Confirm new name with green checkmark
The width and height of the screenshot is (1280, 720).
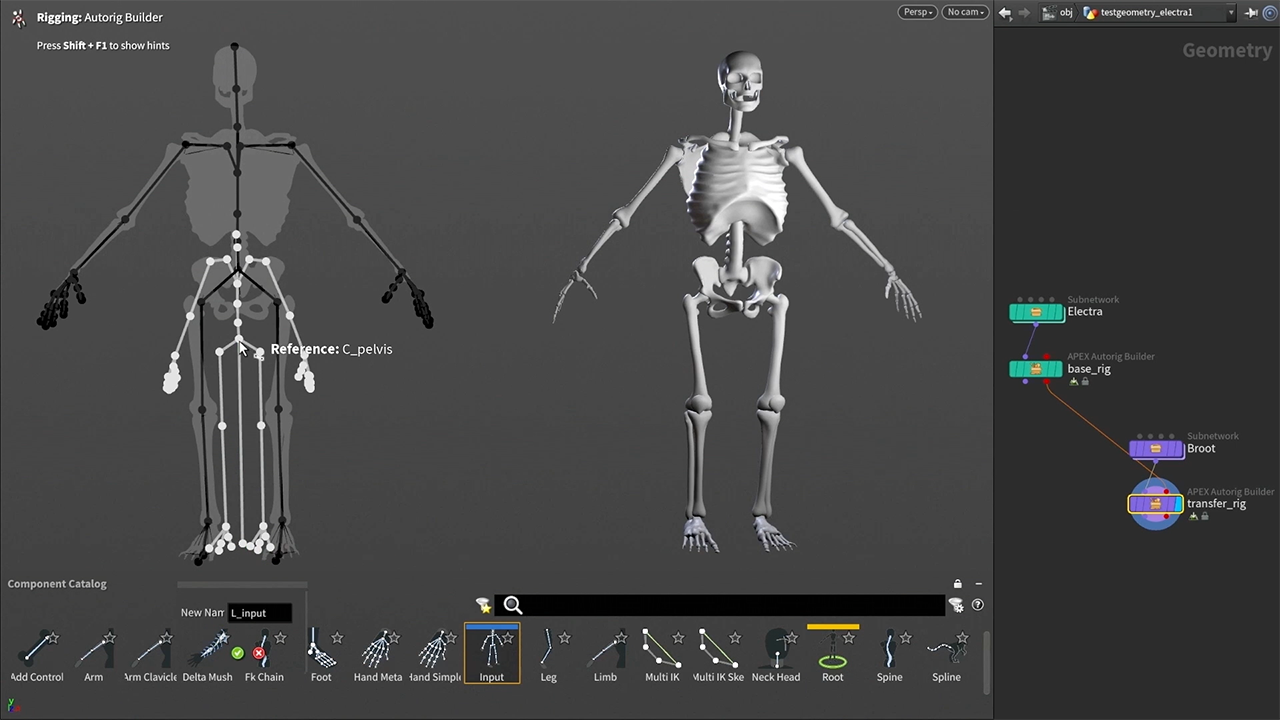click(x=237, y=653)
